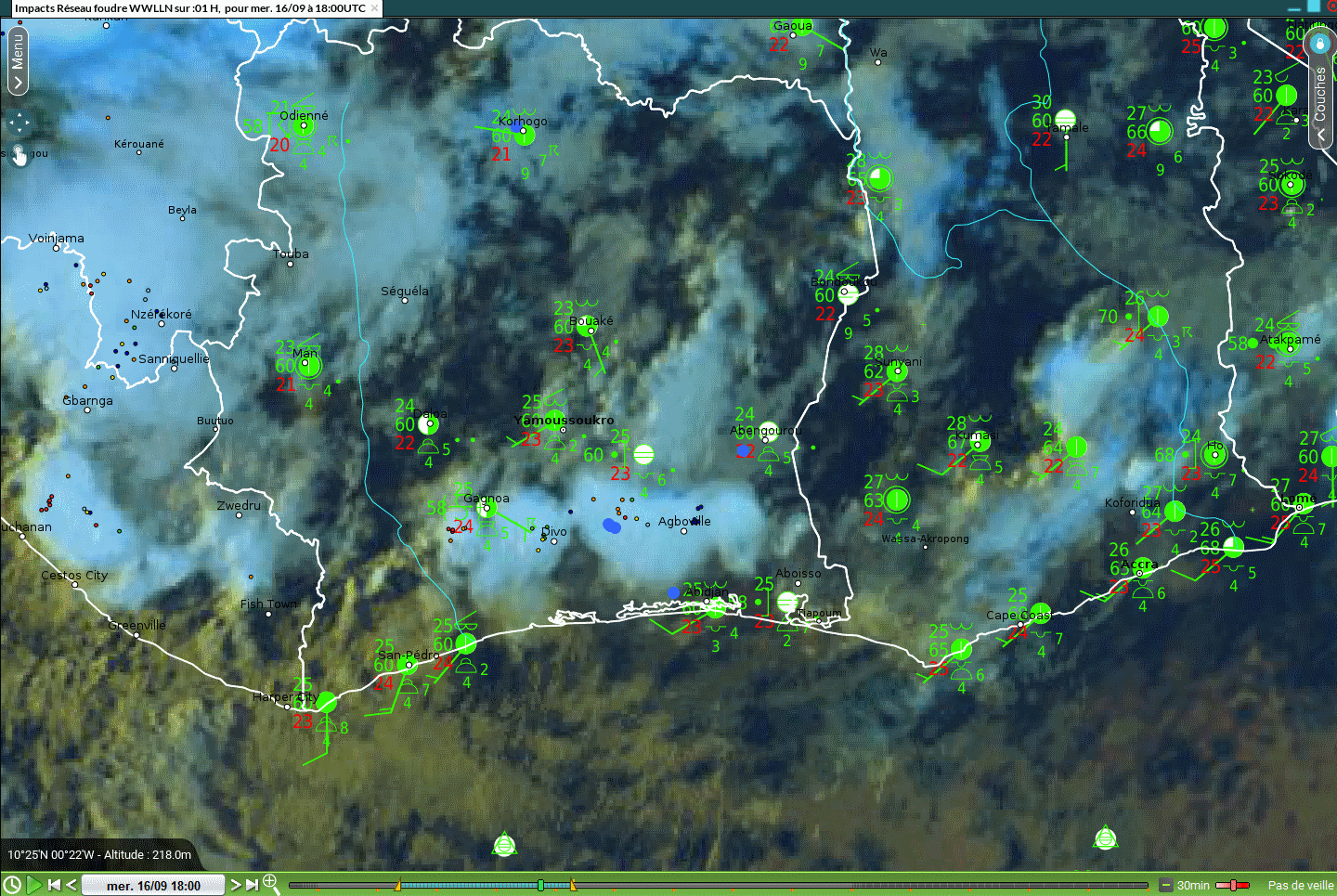Image resolution: width=1337 pixels, height=896 pixels.
Task: Click the Cestos City label
Action: (x=74, y=576)
